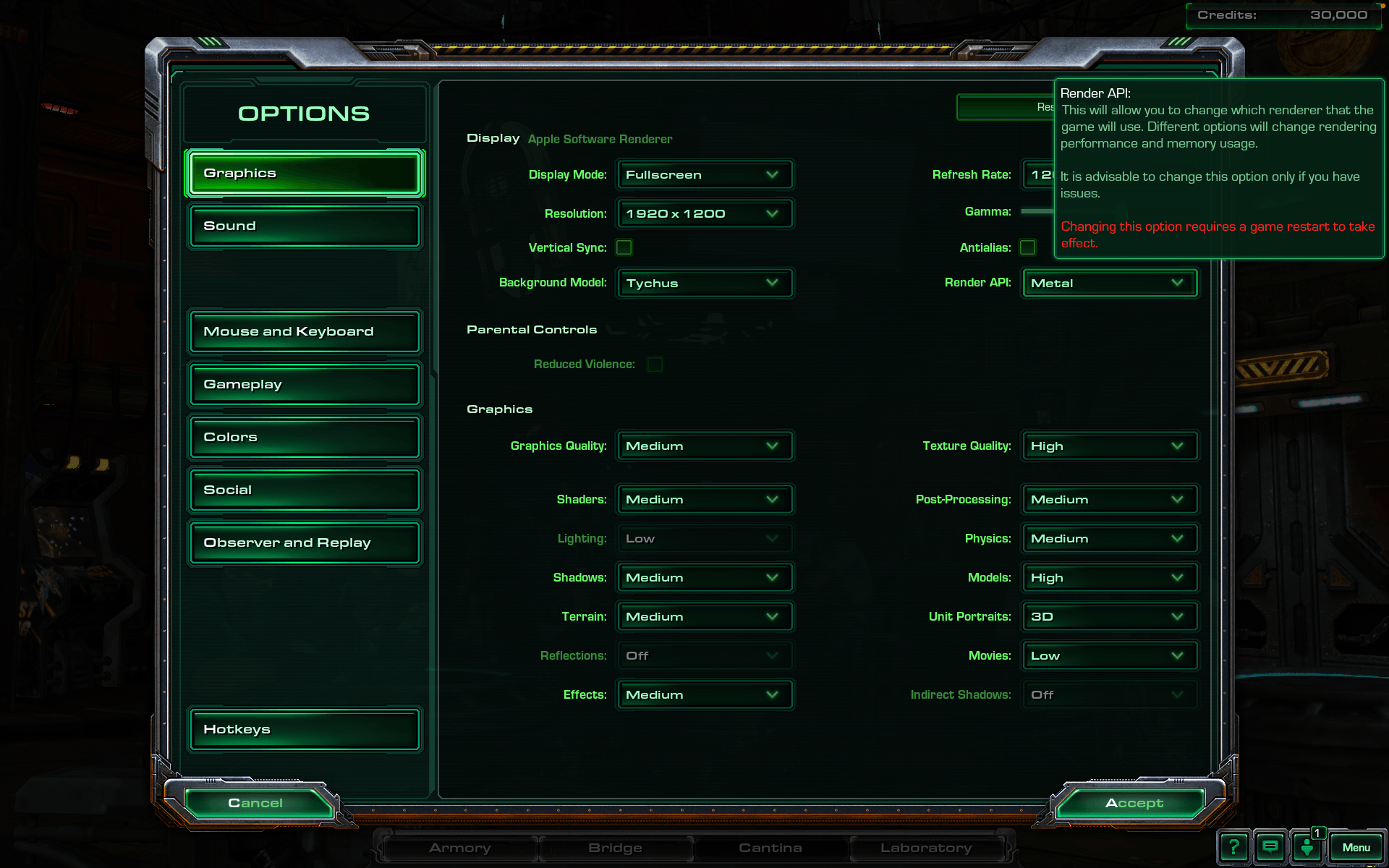This screenshot has width=1389, height=868.
Task: Open the help question mark icon
Action: pos(1234,847)
